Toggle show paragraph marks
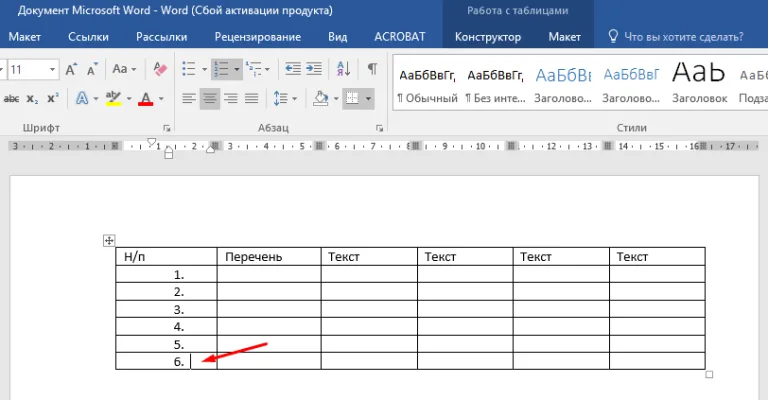Image resolution: width=768 pixels, height=400 pixels. click(x=372, y=69)
